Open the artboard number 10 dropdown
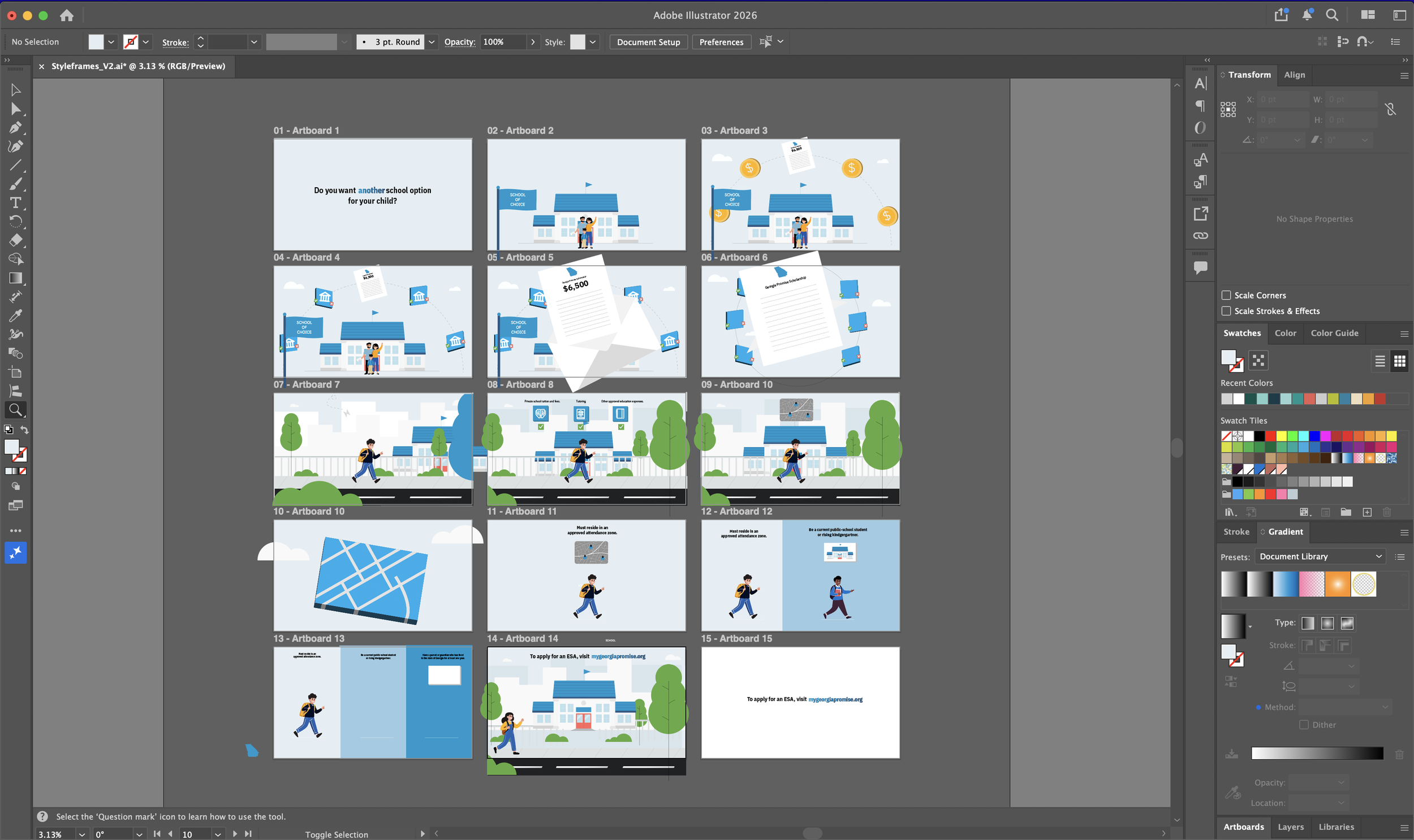The height and width of the screenshot is (840, 1414). pos(217,834)
